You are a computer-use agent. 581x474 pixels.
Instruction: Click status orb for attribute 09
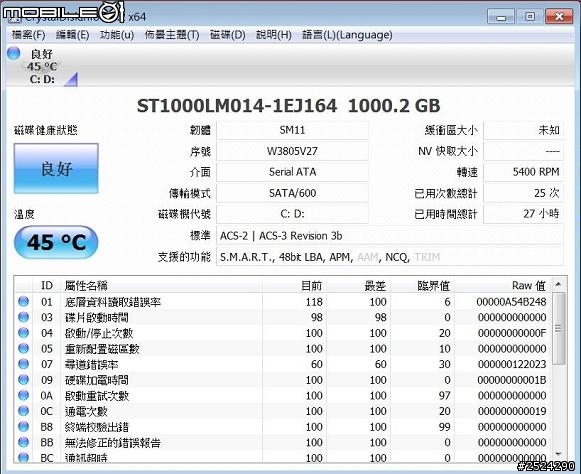point(23,379)
